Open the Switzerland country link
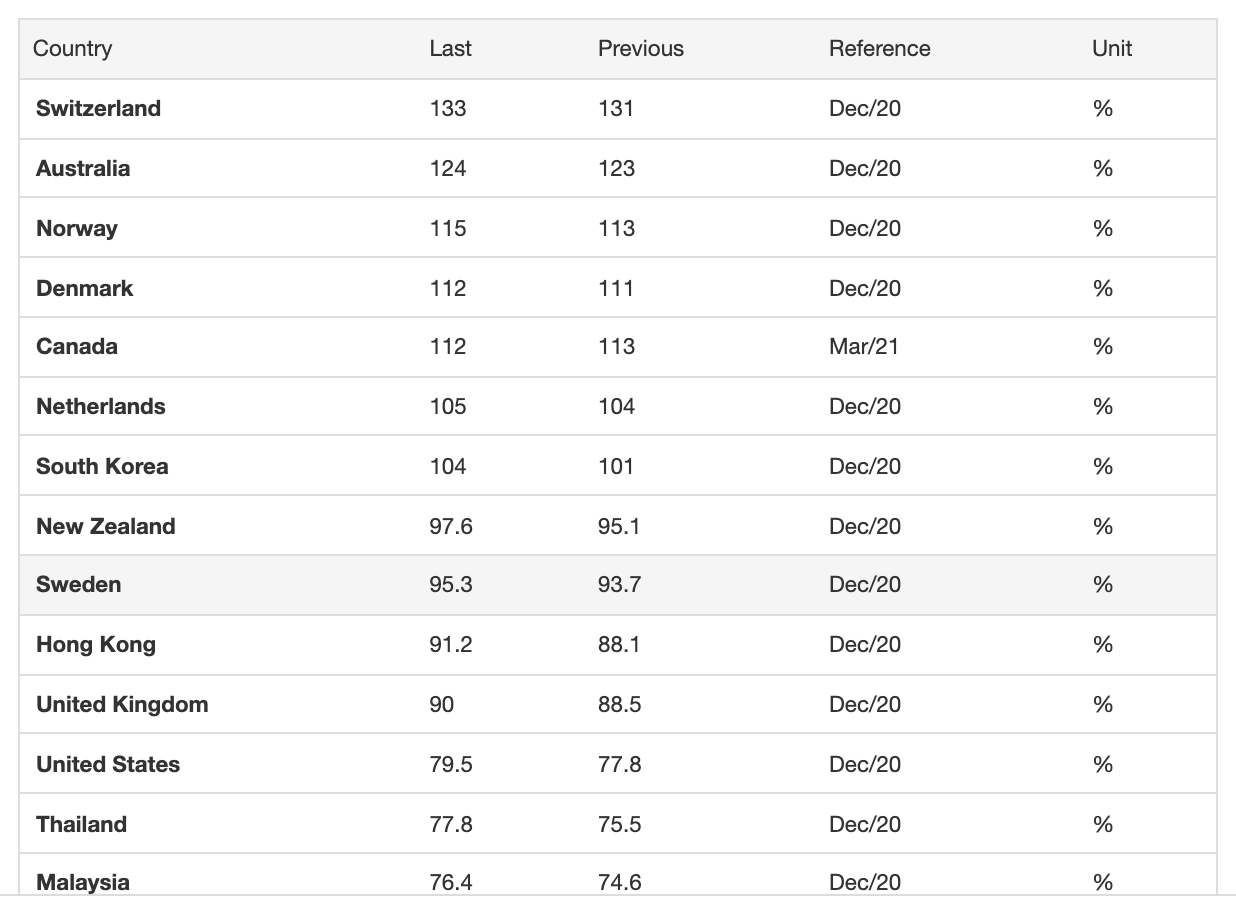 (98, 109)
